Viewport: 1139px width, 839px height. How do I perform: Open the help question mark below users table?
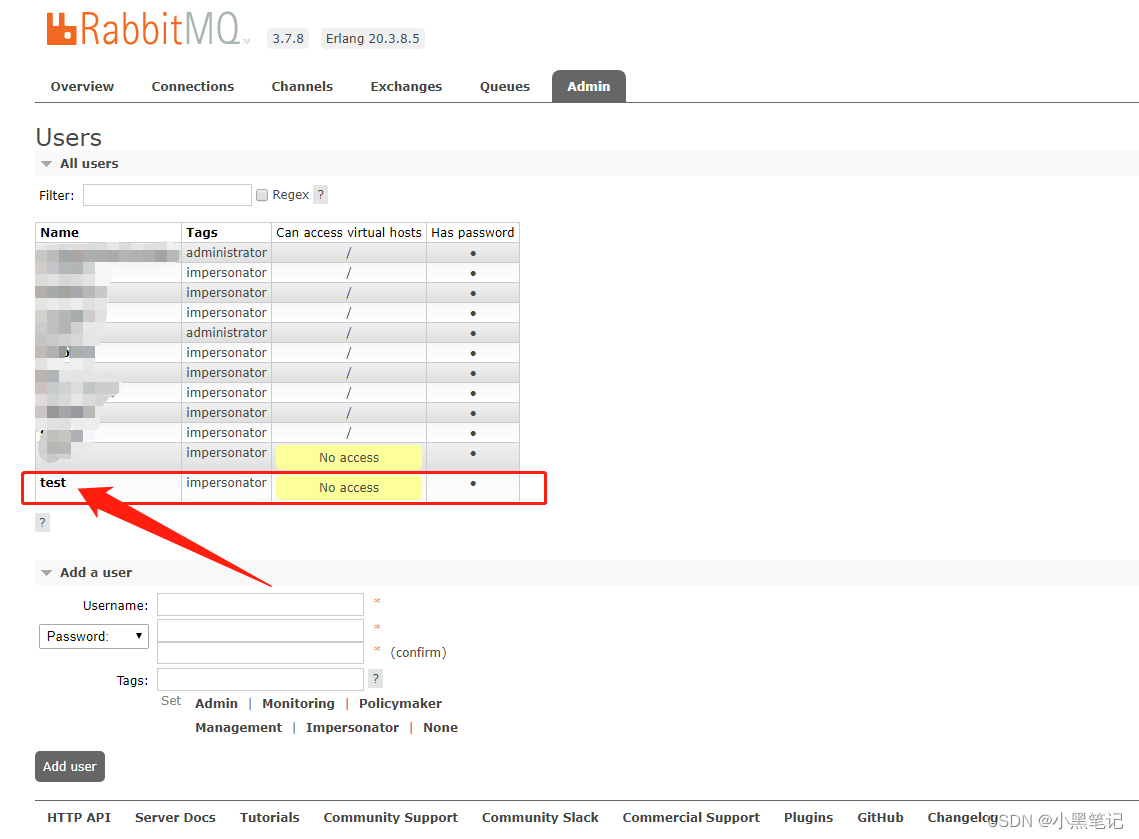[42, 522]
